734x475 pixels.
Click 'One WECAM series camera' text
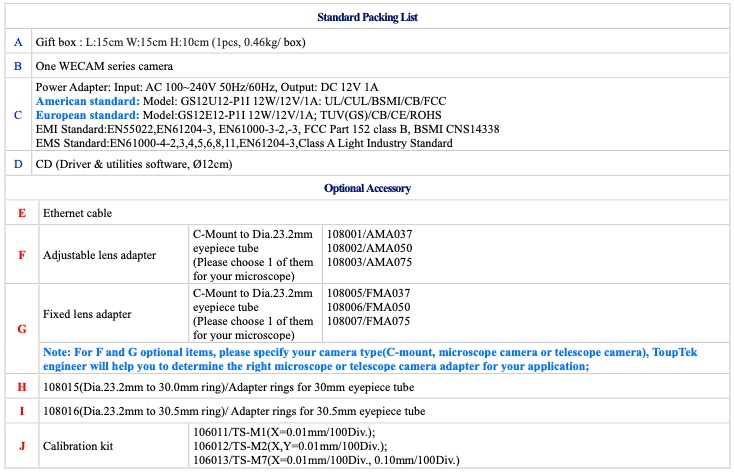tap(104, 66)
